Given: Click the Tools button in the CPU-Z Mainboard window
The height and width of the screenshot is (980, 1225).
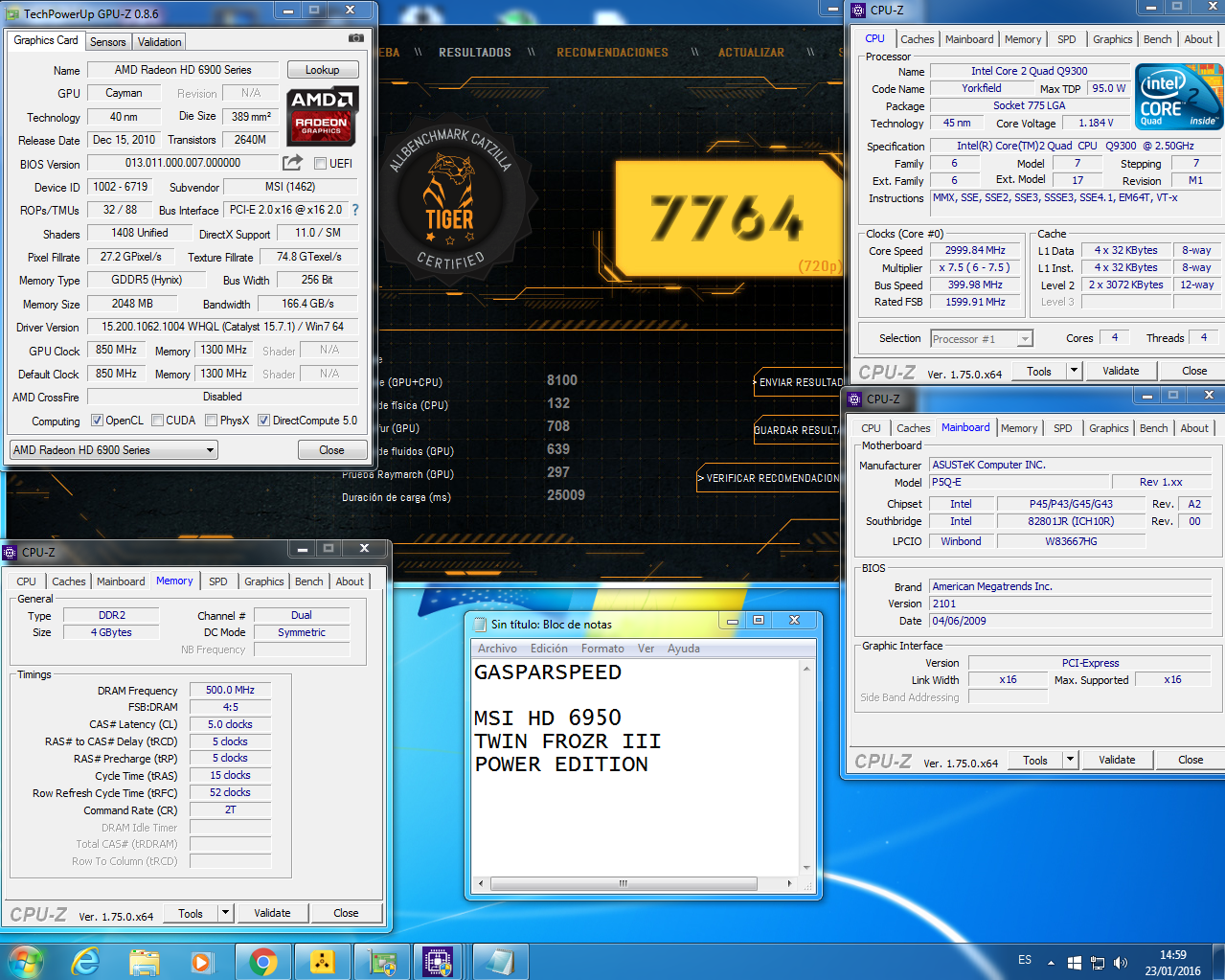Looking at the screenshot, I should (1035, 760).
